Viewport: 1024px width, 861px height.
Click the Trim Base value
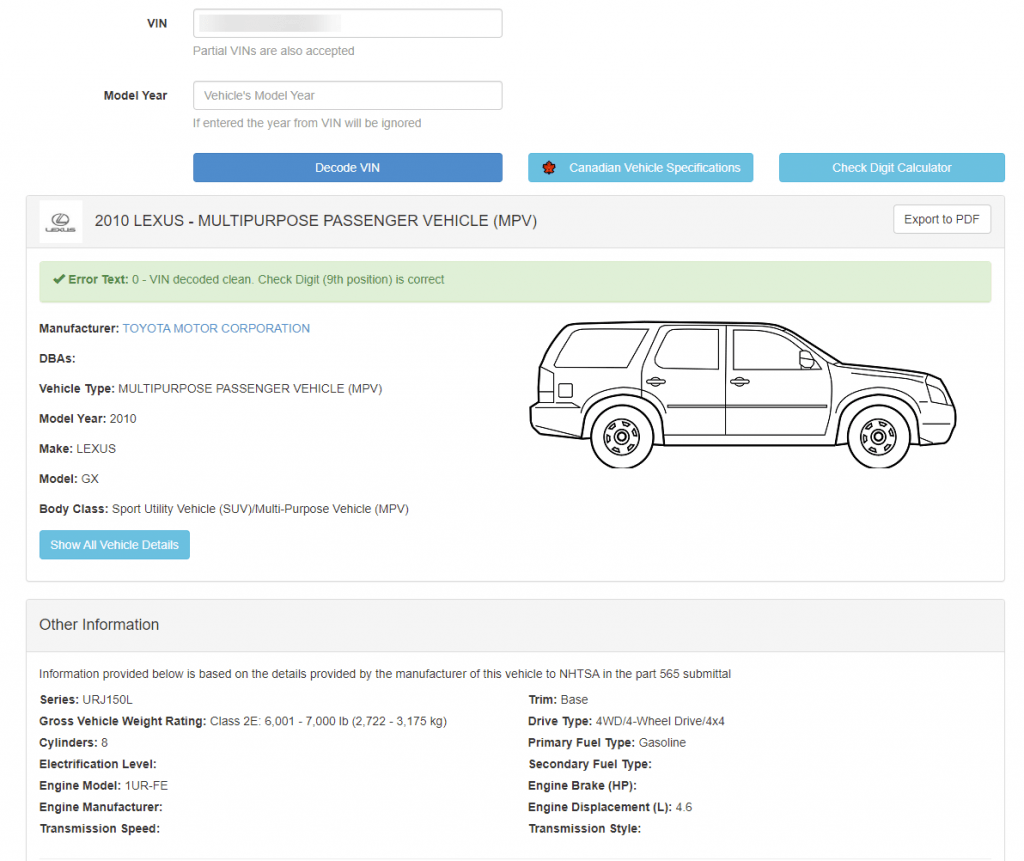574,700
